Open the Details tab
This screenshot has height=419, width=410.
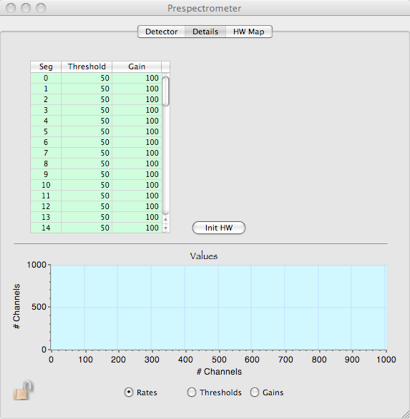pyautogui.click(x=205, y=32)
